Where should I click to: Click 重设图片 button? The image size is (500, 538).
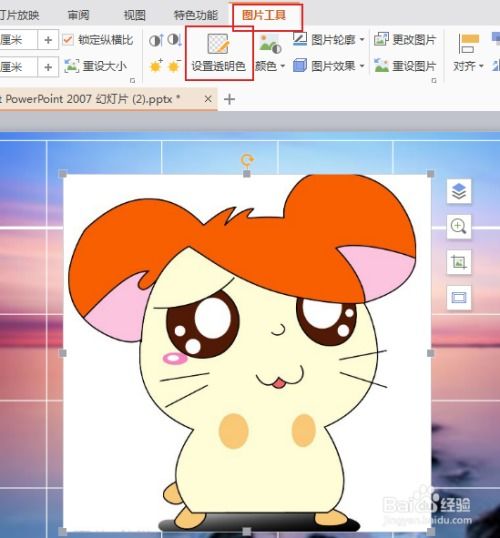[x=405, y=66]
